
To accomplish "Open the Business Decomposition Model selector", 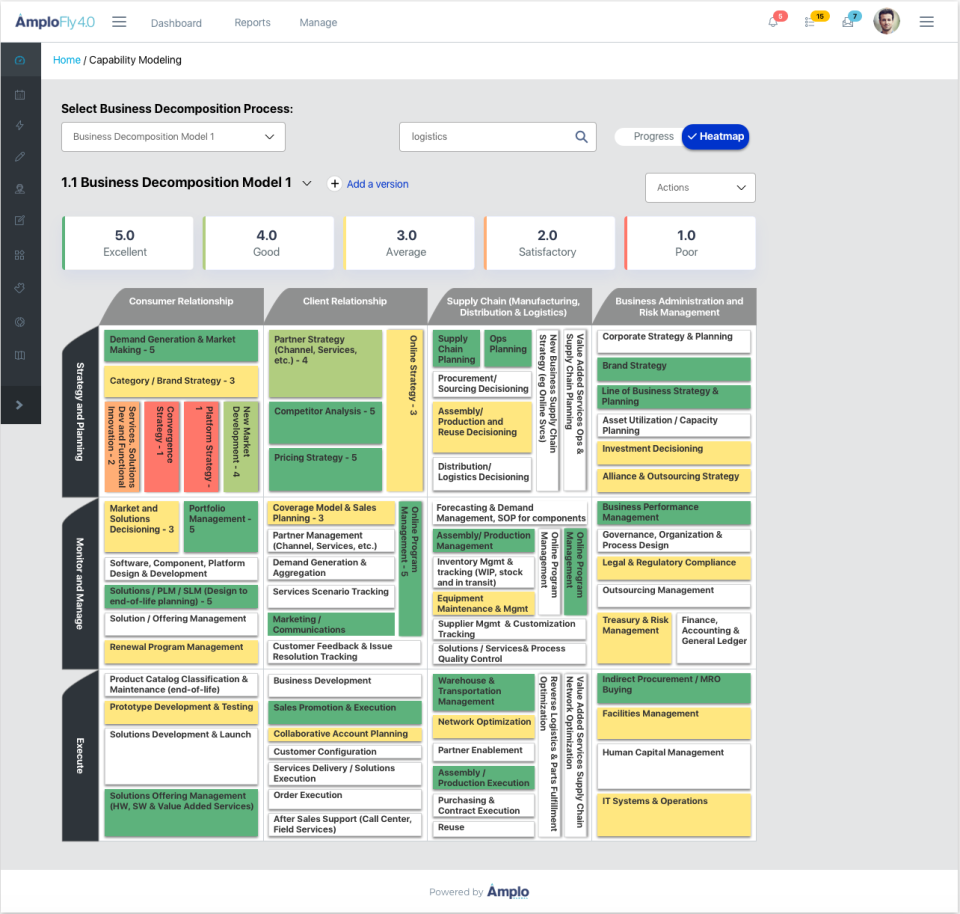I will tap(172, 136).
